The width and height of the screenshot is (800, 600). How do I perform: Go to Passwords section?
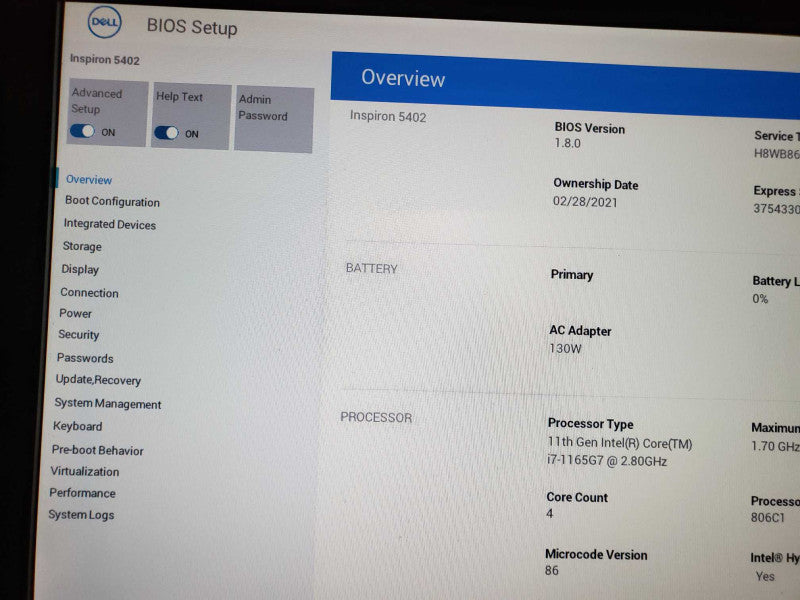(x=85, y=358)
